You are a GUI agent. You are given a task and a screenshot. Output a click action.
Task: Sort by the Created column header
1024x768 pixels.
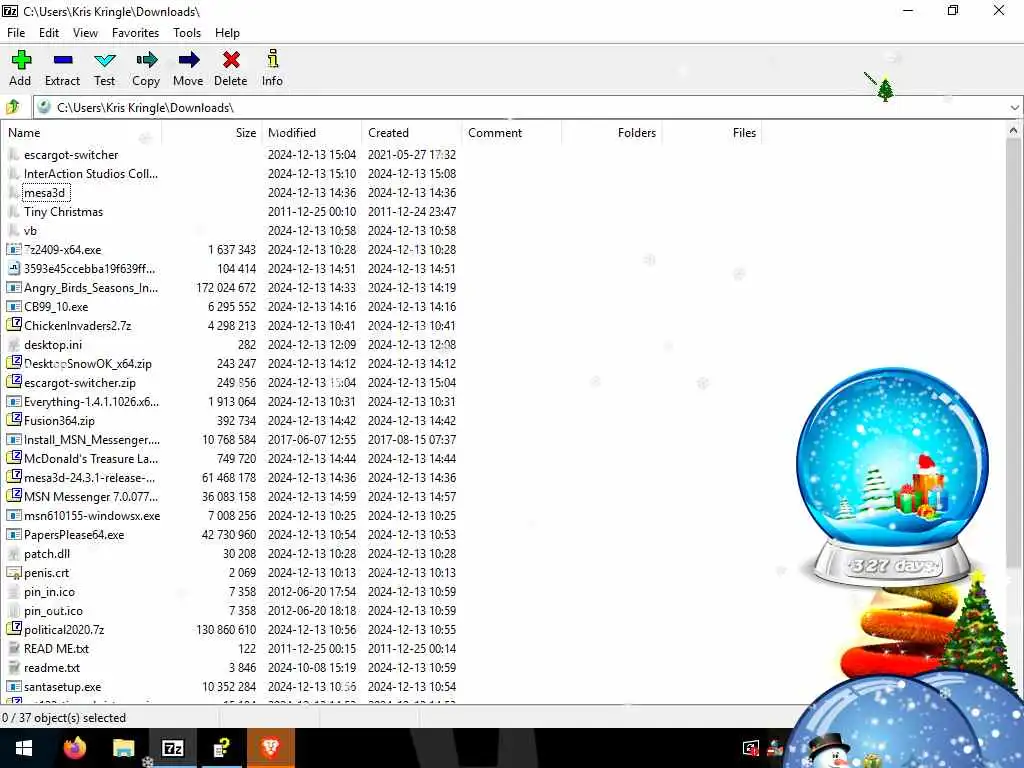(411, 133)
